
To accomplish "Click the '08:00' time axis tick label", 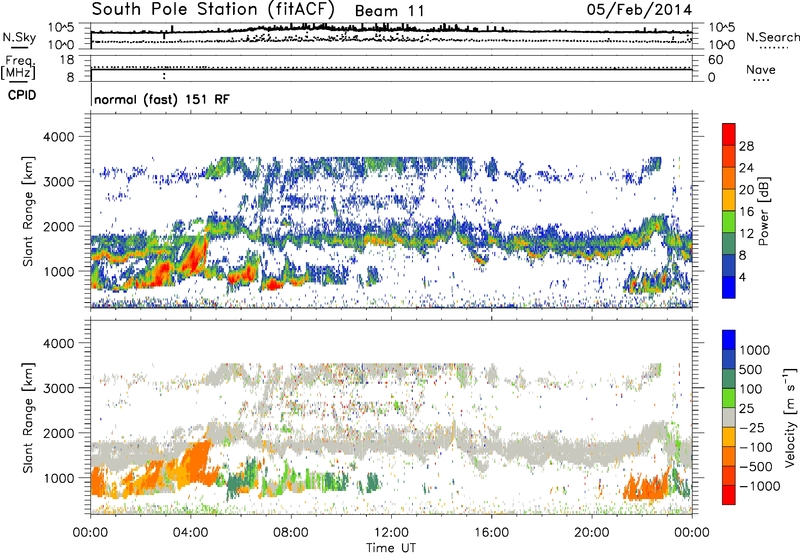I will point(291,533).
